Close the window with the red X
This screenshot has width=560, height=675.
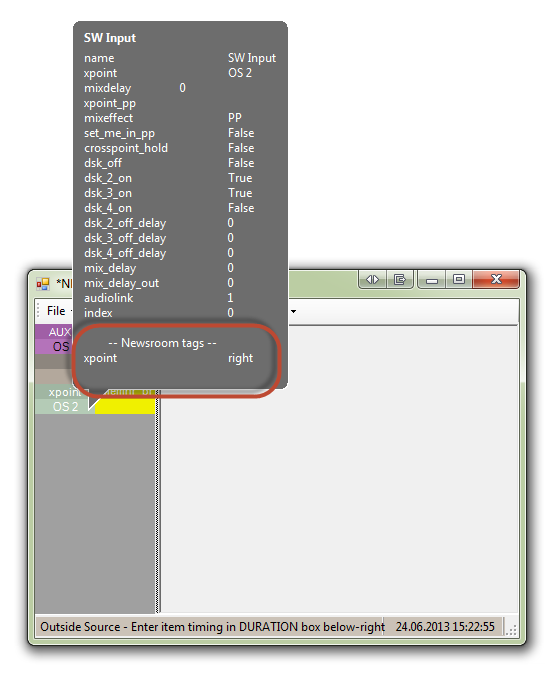pos(496,279)
